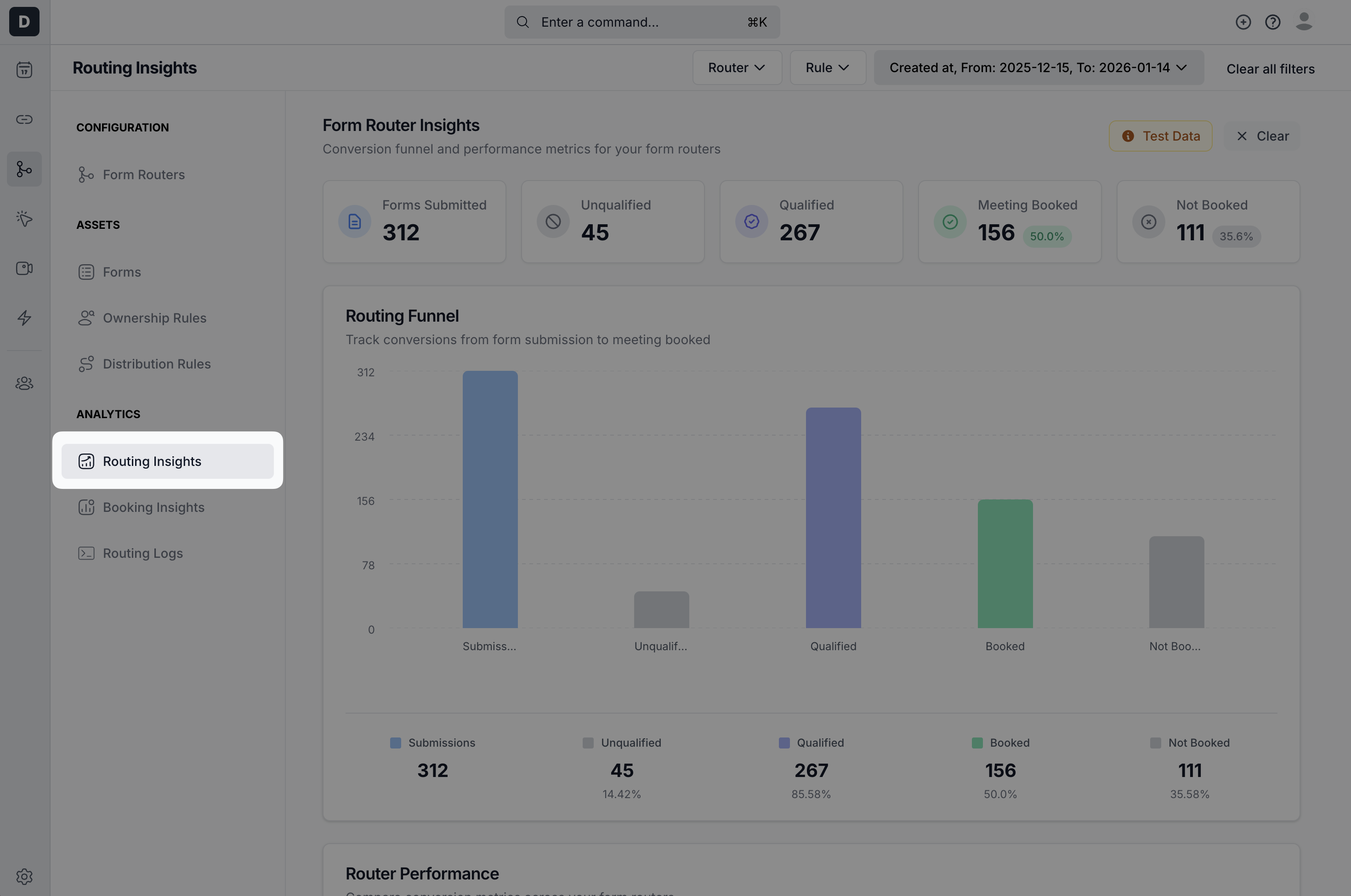Click the help question mark icon
Screen dimensions: 1351x896
(1273, 23)
